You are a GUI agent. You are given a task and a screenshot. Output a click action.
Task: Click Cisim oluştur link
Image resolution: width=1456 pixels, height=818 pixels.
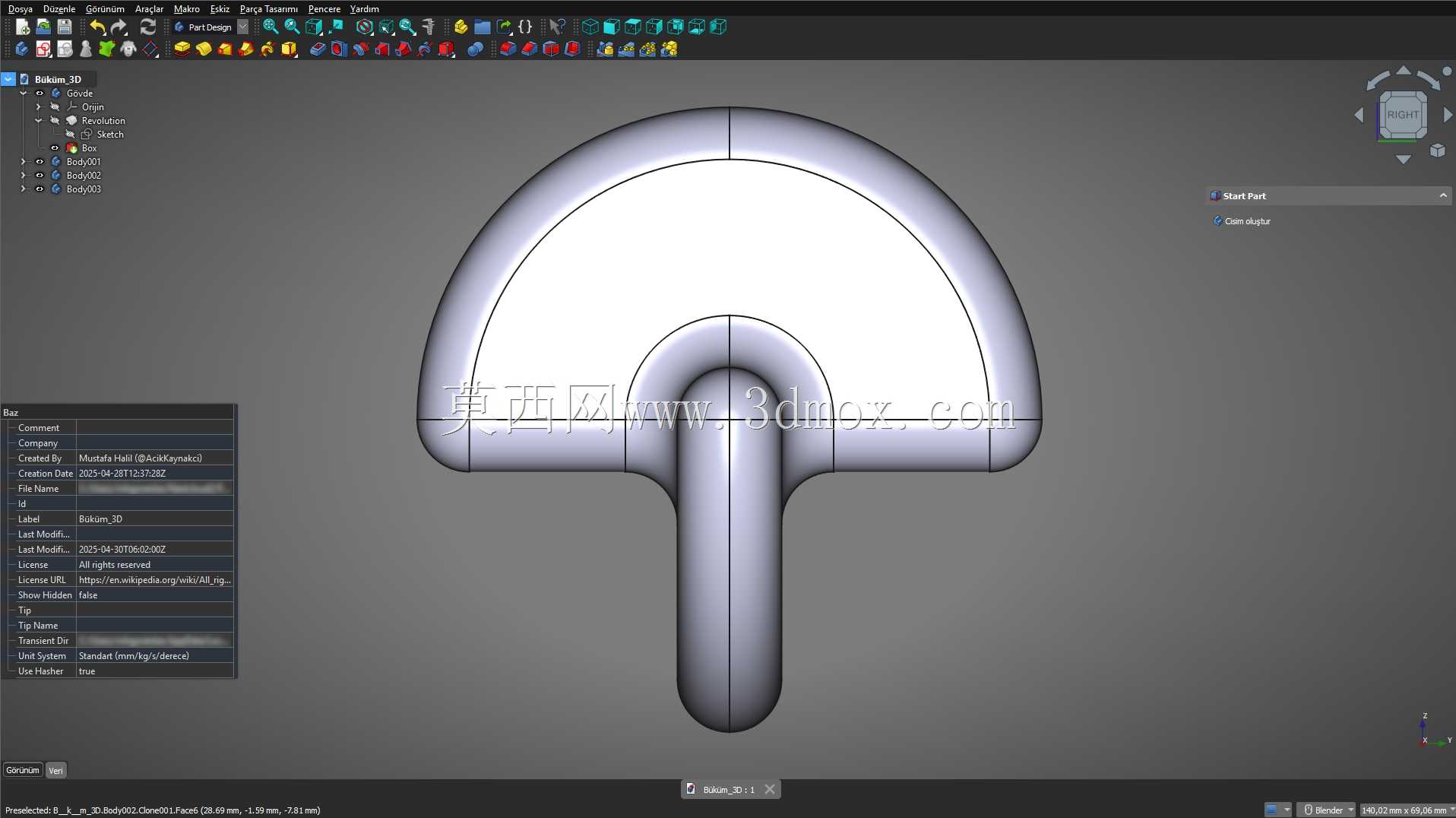1247,221
